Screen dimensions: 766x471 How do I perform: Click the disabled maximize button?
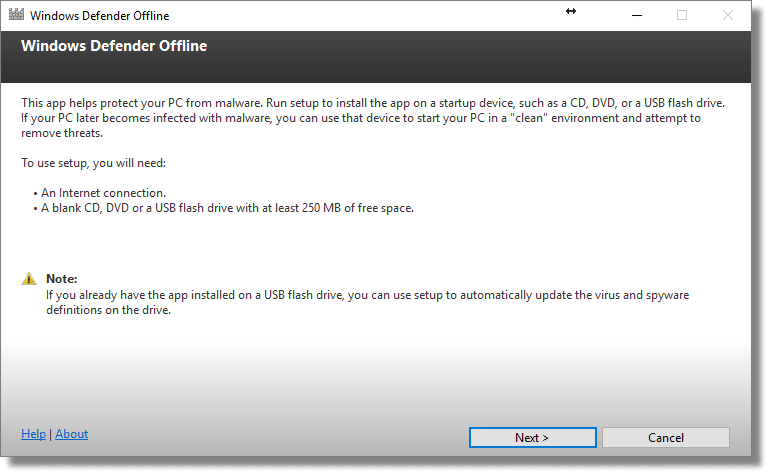tap(682, 16)
